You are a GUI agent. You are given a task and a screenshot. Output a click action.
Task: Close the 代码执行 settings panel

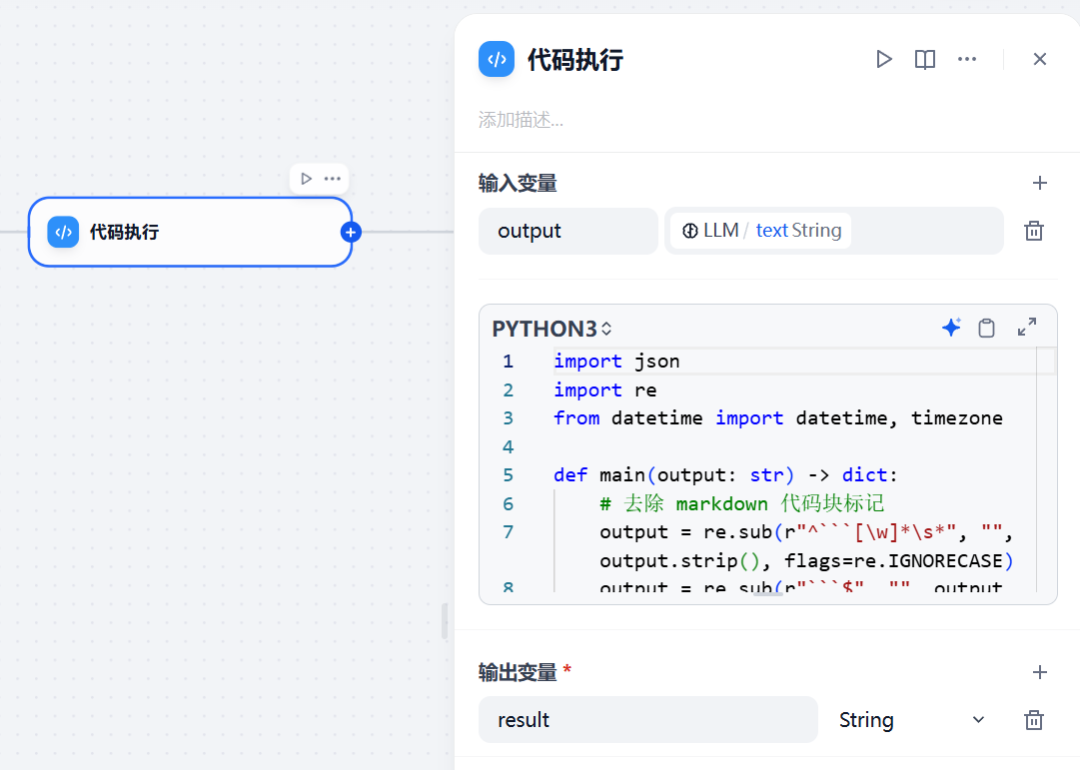[x=1039, y=59]
